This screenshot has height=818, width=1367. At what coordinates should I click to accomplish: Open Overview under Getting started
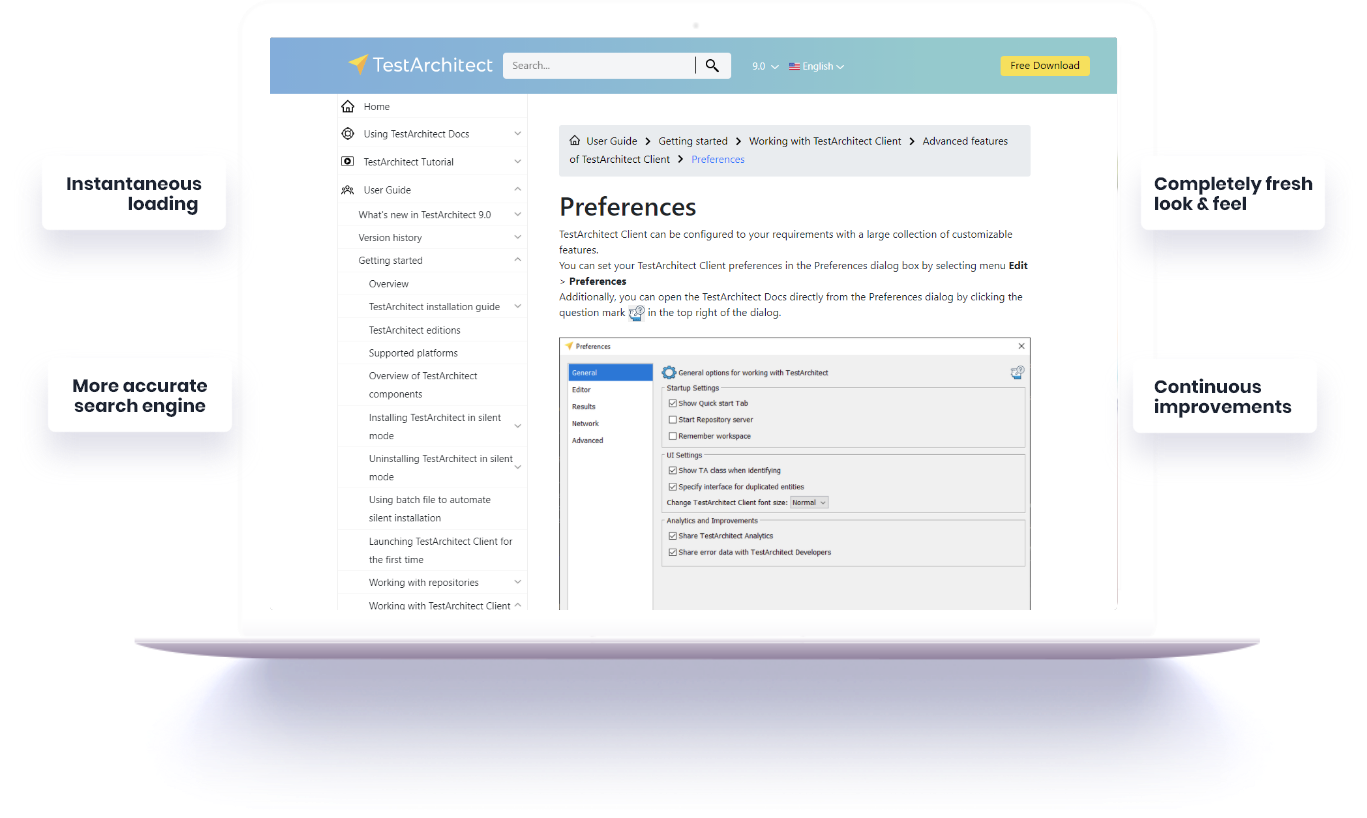(x=389, y=284)
